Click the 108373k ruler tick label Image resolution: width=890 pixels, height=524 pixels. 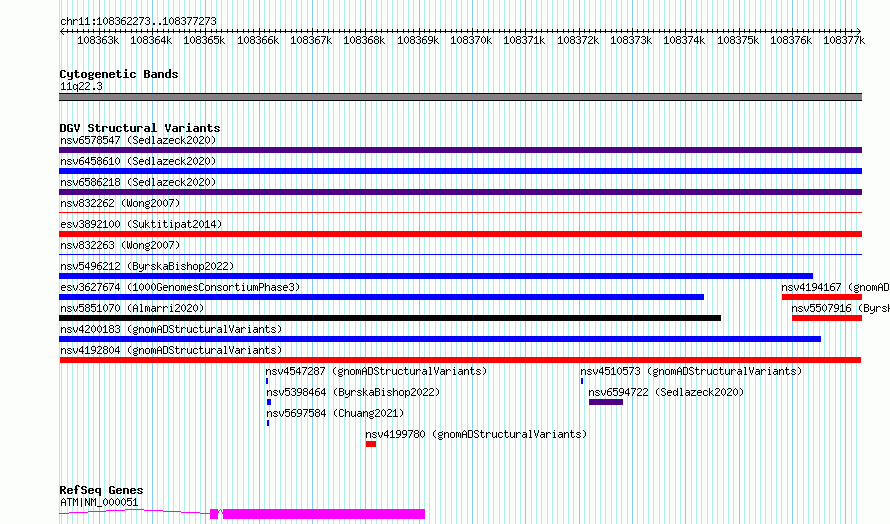[631, 40]
